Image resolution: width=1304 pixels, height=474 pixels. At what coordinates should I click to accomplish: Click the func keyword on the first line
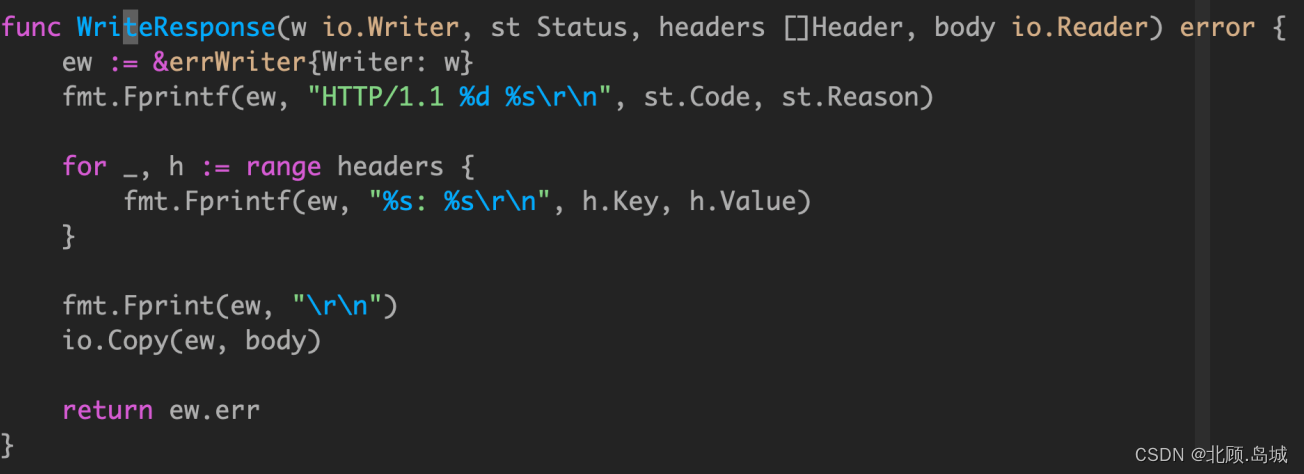(31, 27)
